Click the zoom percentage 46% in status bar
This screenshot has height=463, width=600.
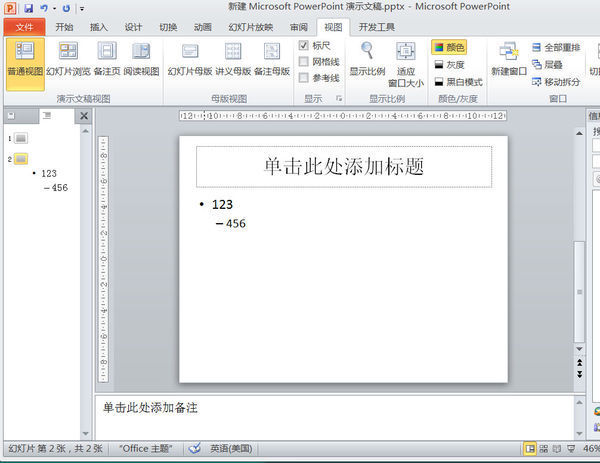pos(591,448)
